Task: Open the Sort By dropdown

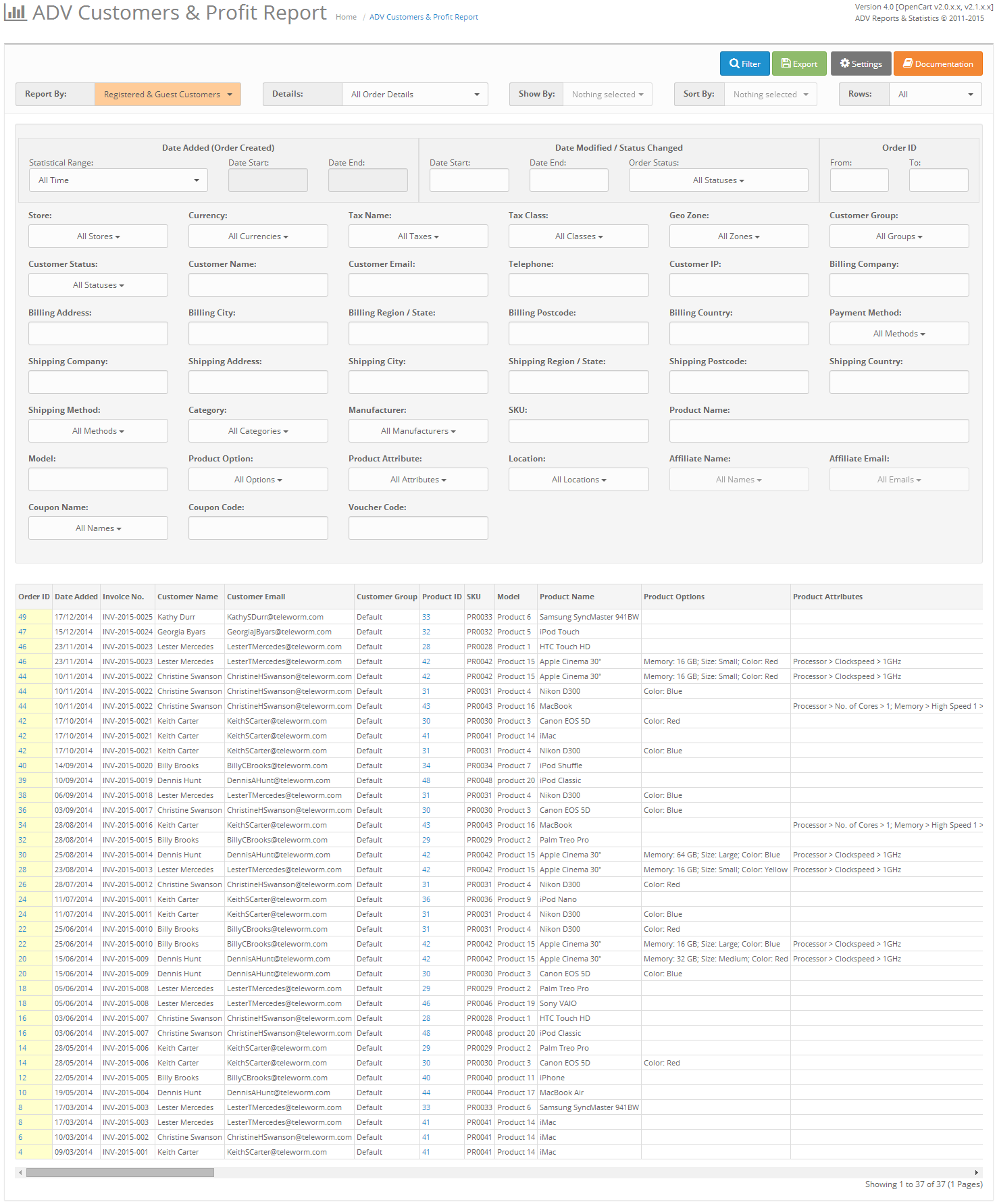Action: coord(770,95)
